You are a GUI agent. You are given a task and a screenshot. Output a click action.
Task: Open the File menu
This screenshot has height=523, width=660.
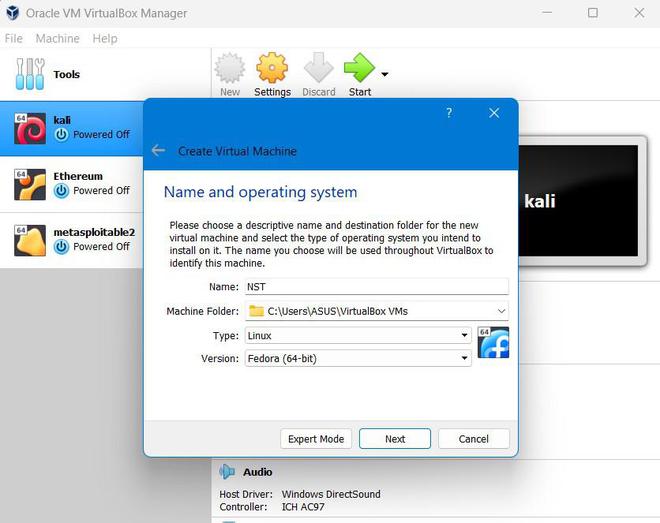coord(13,39)
